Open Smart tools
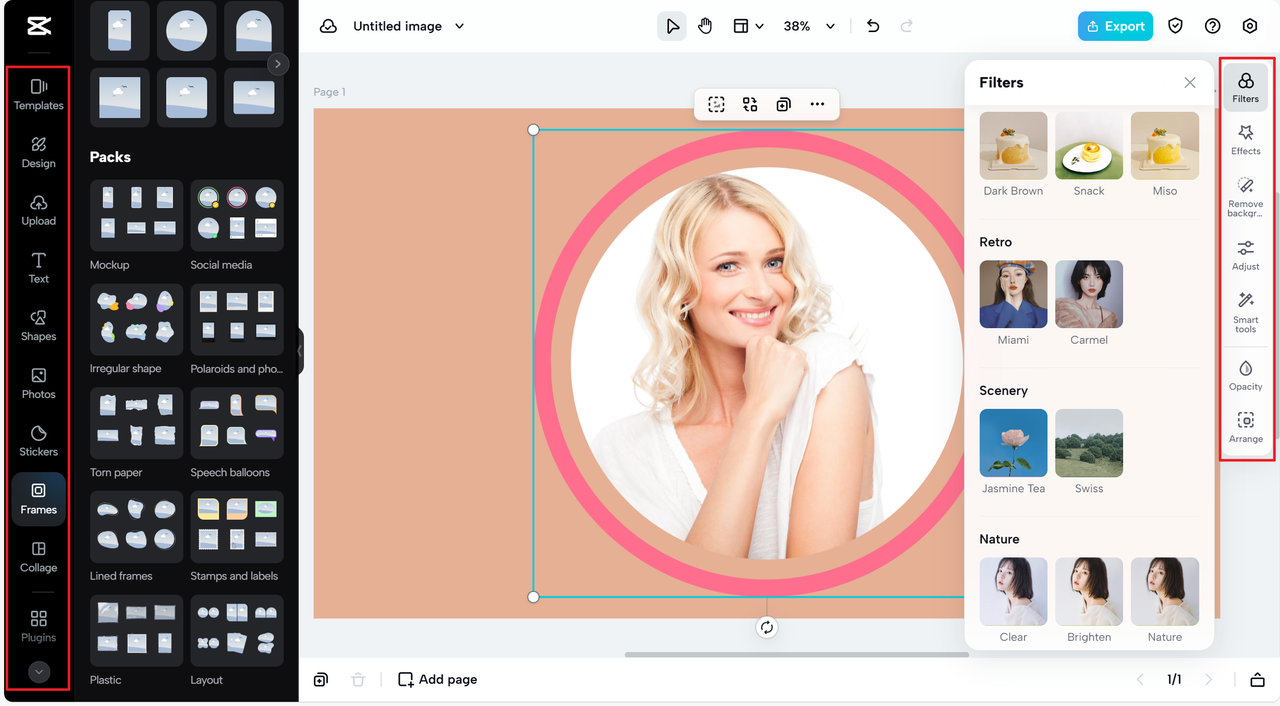Screen dimensions: 1280x706 (1246, 312)
